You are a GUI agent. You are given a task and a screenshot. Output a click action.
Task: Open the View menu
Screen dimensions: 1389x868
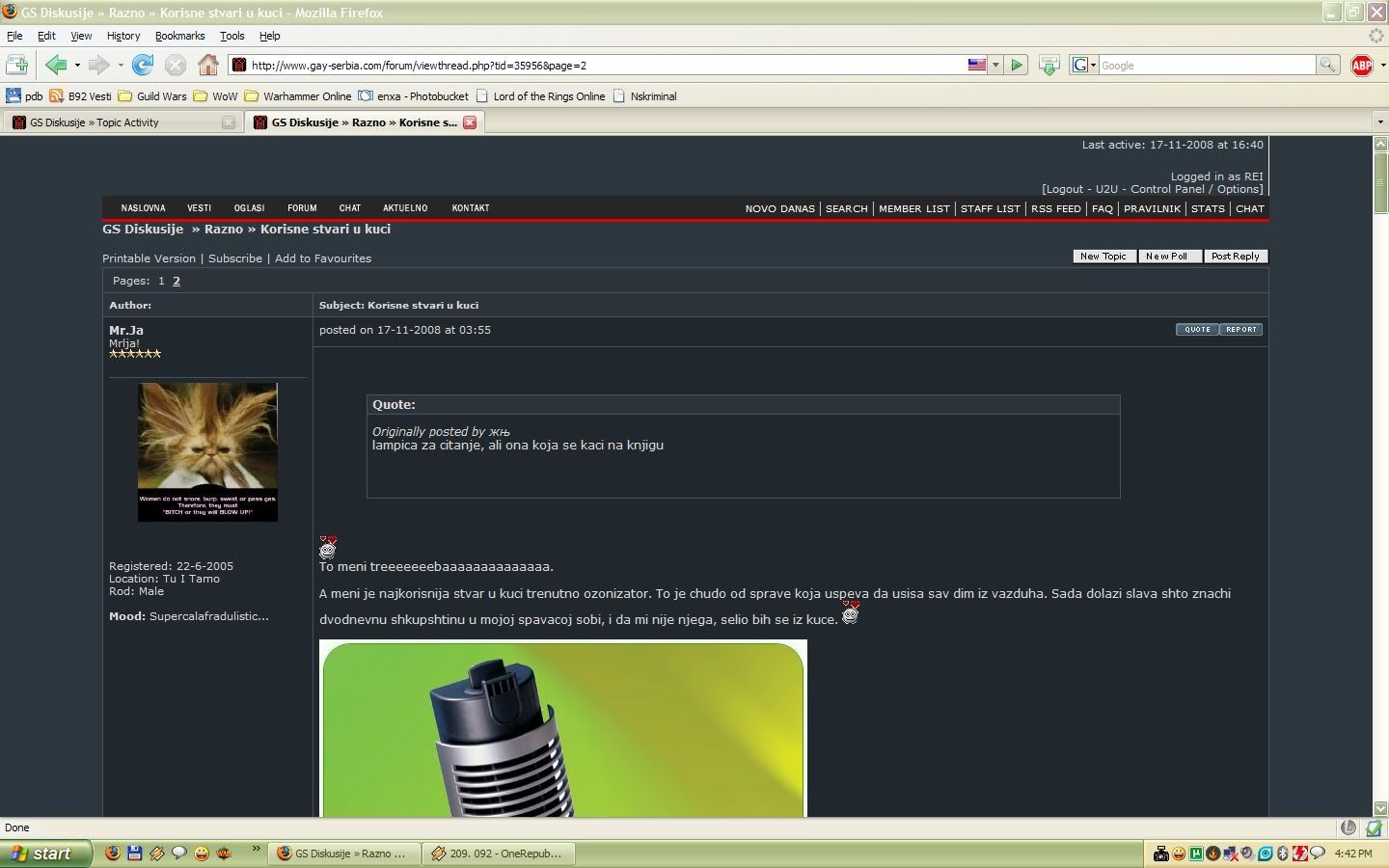point(81,36)
